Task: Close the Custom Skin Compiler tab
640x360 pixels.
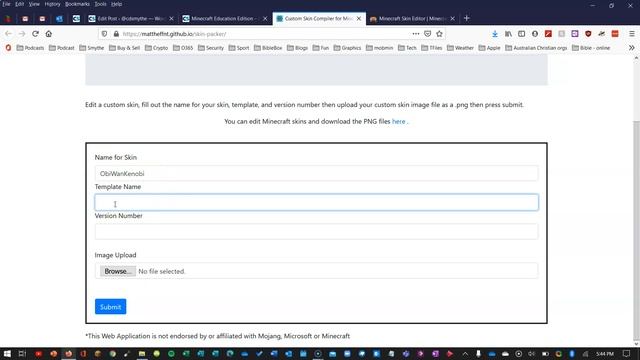Action: (x=359, y=19)
